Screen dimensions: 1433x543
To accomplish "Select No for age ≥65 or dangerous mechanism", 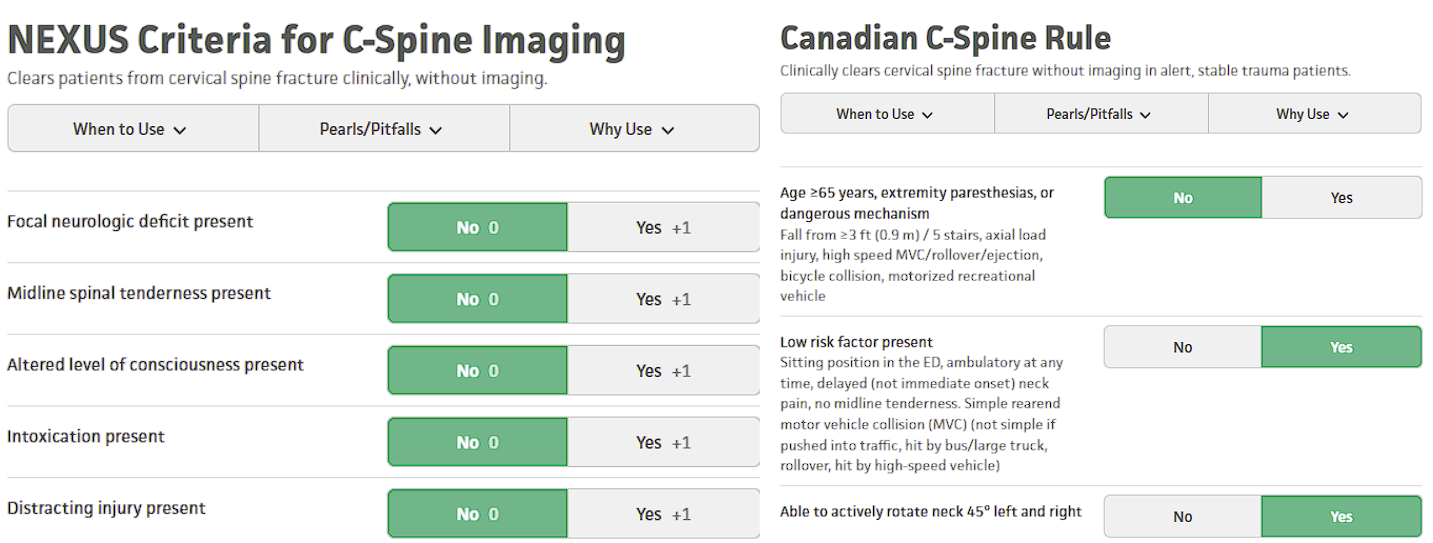I will coord(1182,198).
